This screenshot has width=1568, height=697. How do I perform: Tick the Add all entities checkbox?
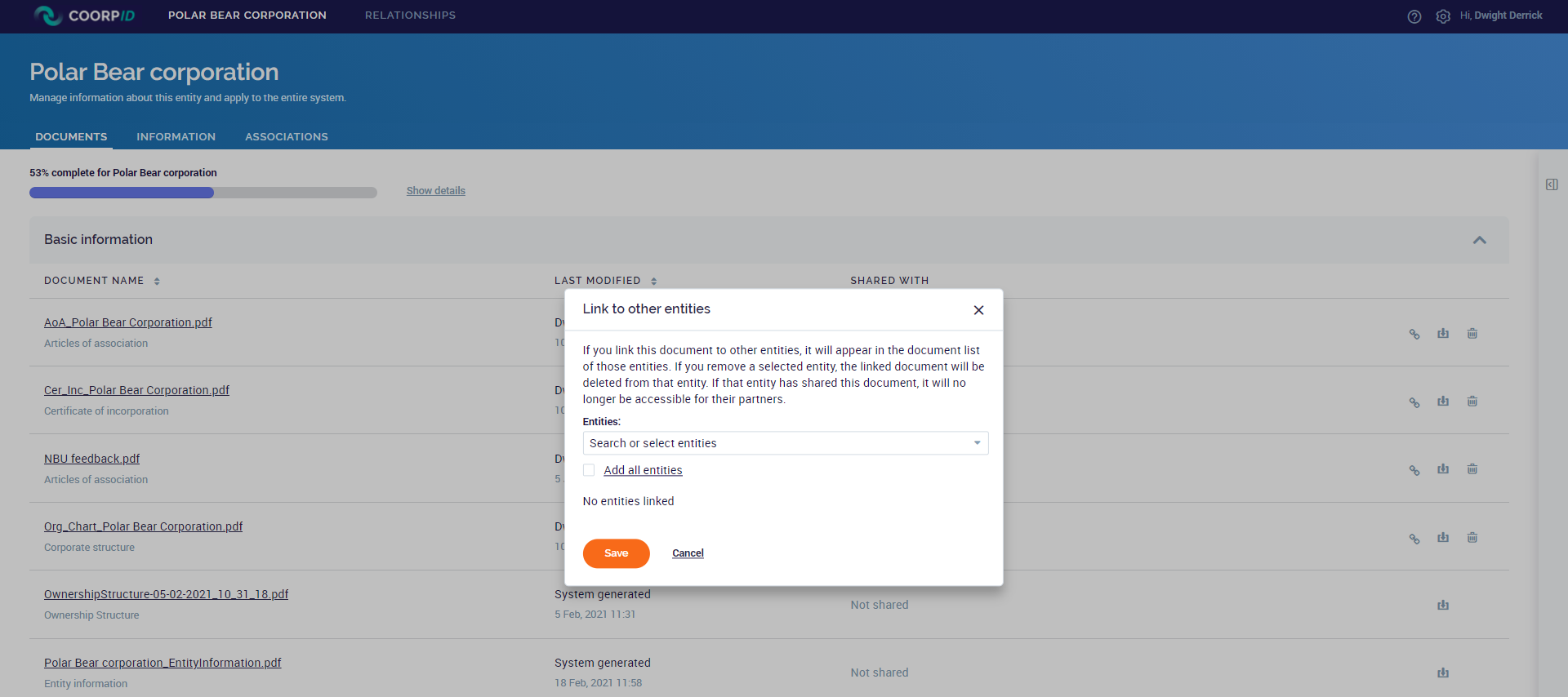(x=589, y=470)
